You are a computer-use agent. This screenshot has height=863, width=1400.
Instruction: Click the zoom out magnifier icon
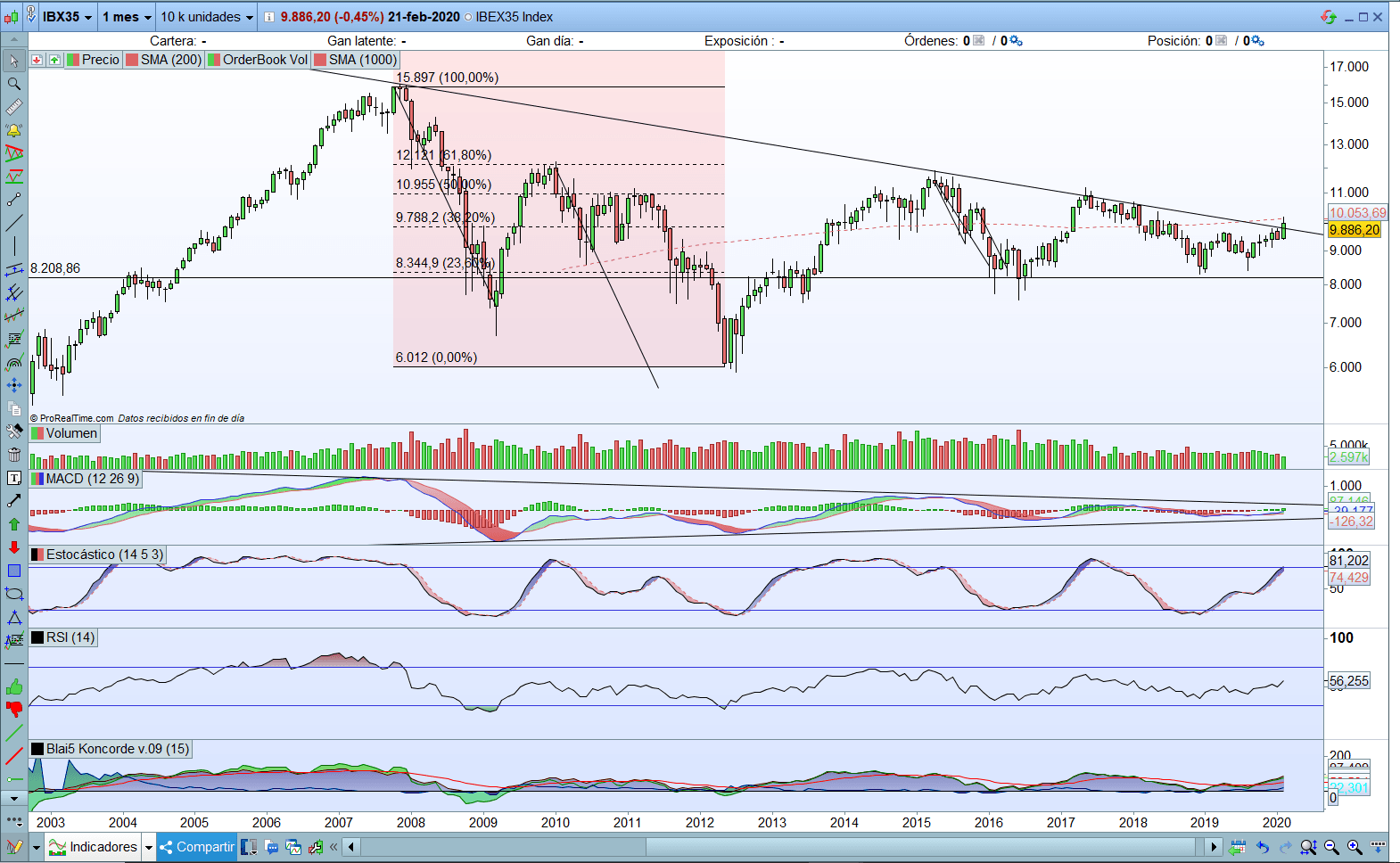click(x=1331, y=847)
